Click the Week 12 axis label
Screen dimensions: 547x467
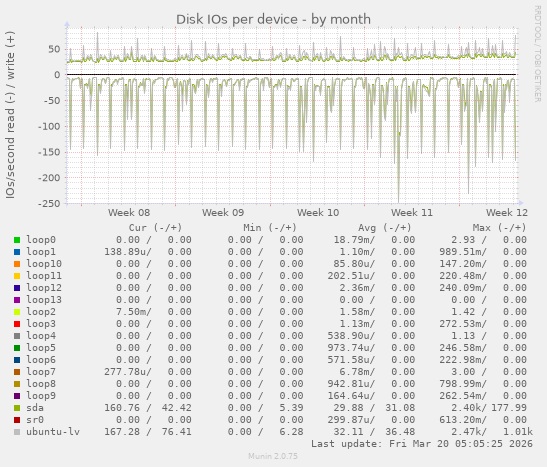pyautogui.click(x=507, y=213)
